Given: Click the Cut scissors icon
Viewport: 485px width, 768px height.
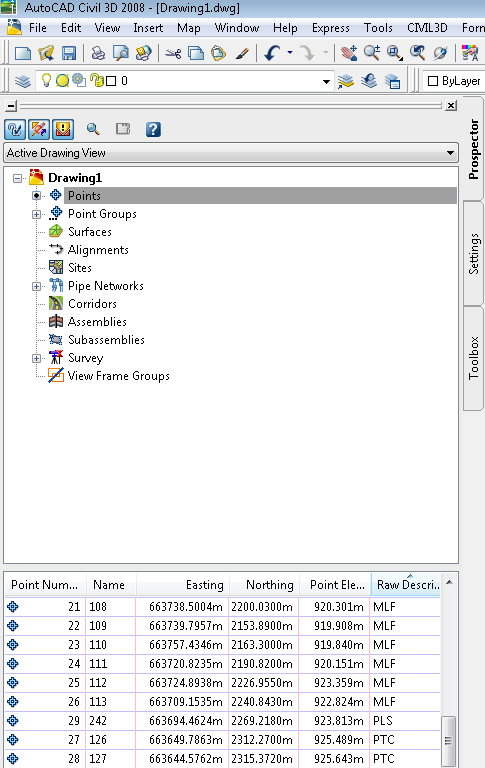Looking at the screenshot, I should point(173,53).
